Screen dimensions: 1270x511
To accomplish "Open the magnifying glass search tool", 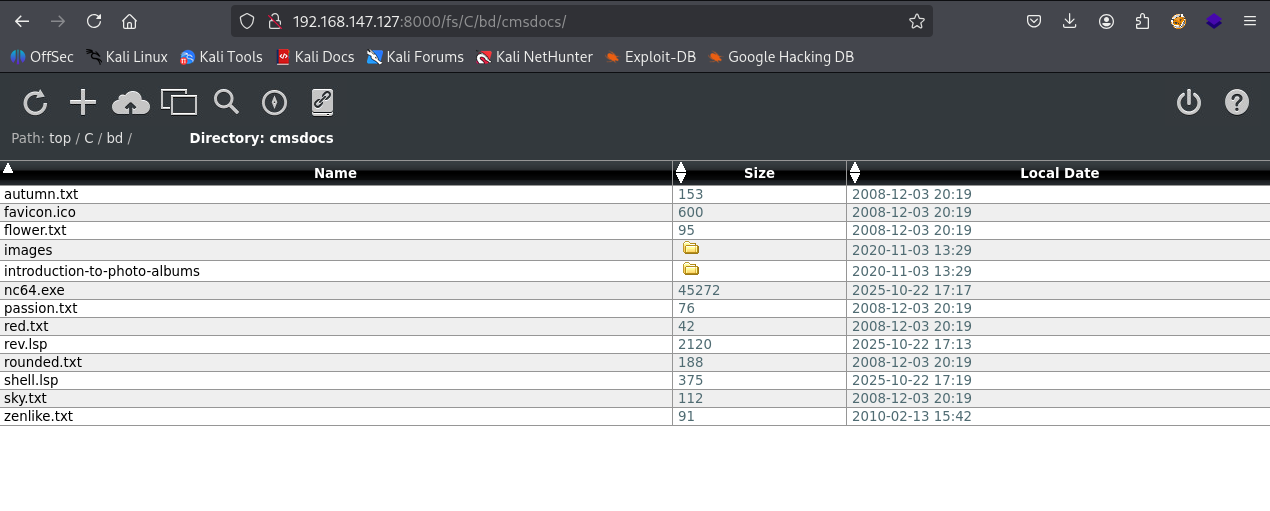I will (227, 102).
